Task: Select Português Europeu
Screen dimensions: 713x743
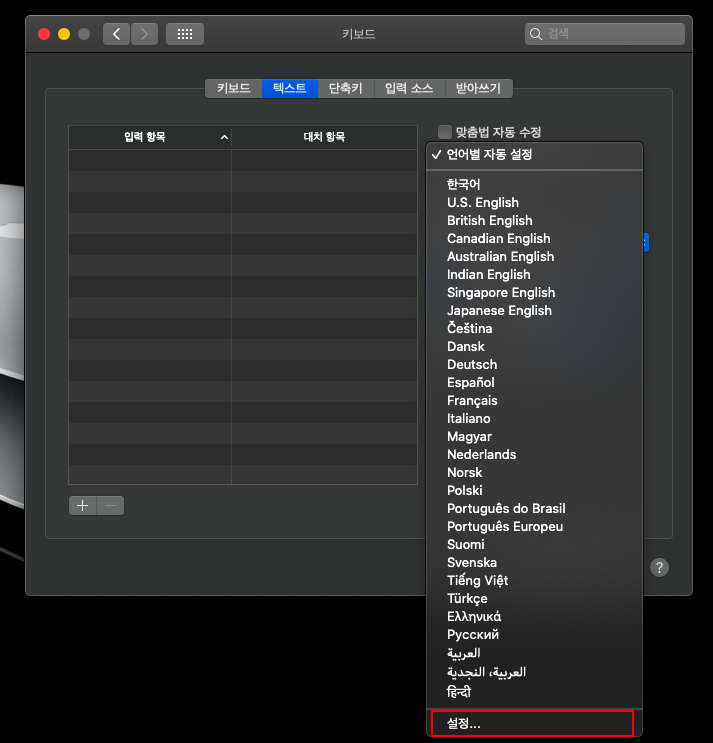Action: (534, 526)
